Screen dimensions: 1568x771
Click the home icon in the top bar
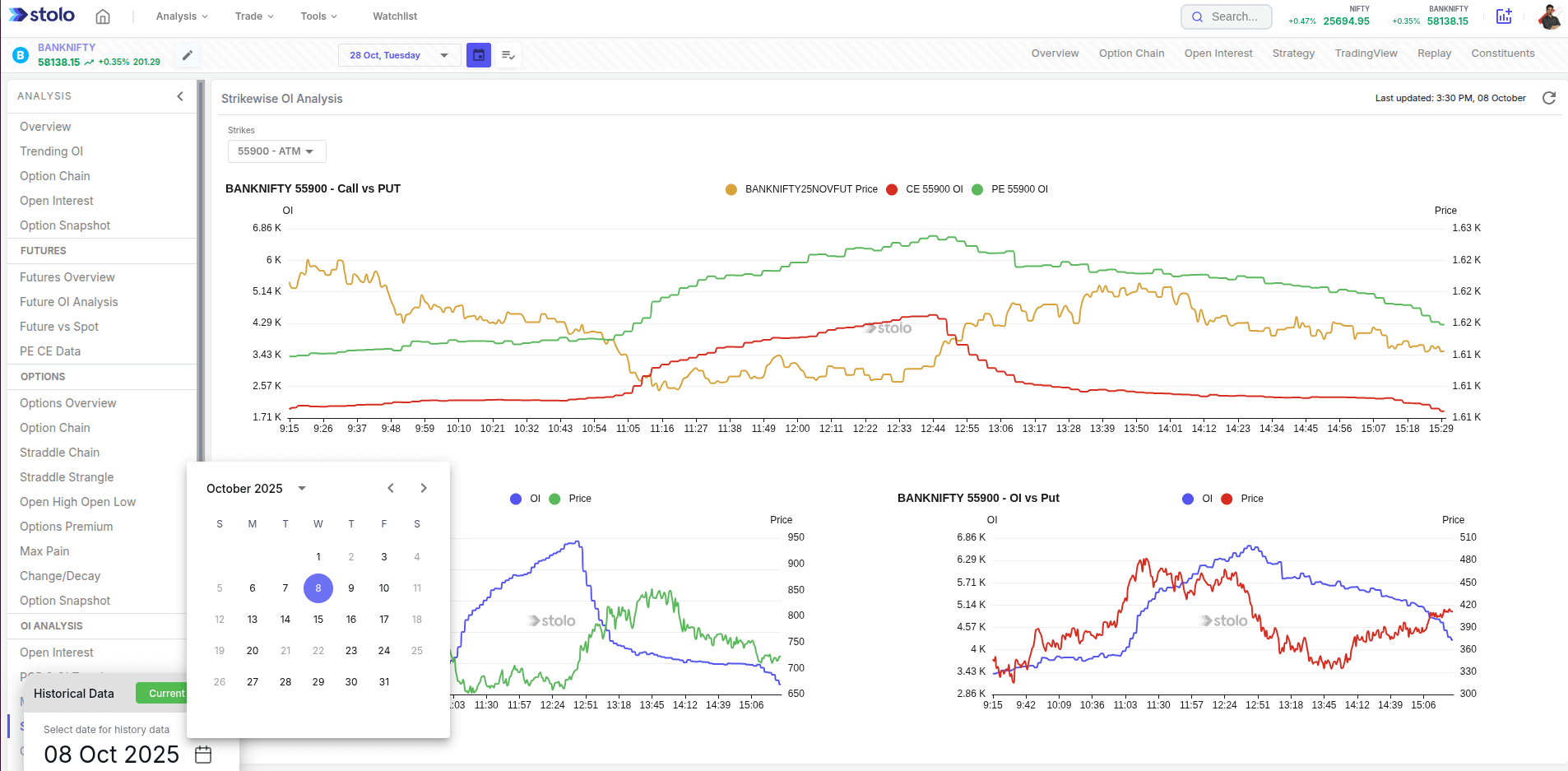coord(102,16)
